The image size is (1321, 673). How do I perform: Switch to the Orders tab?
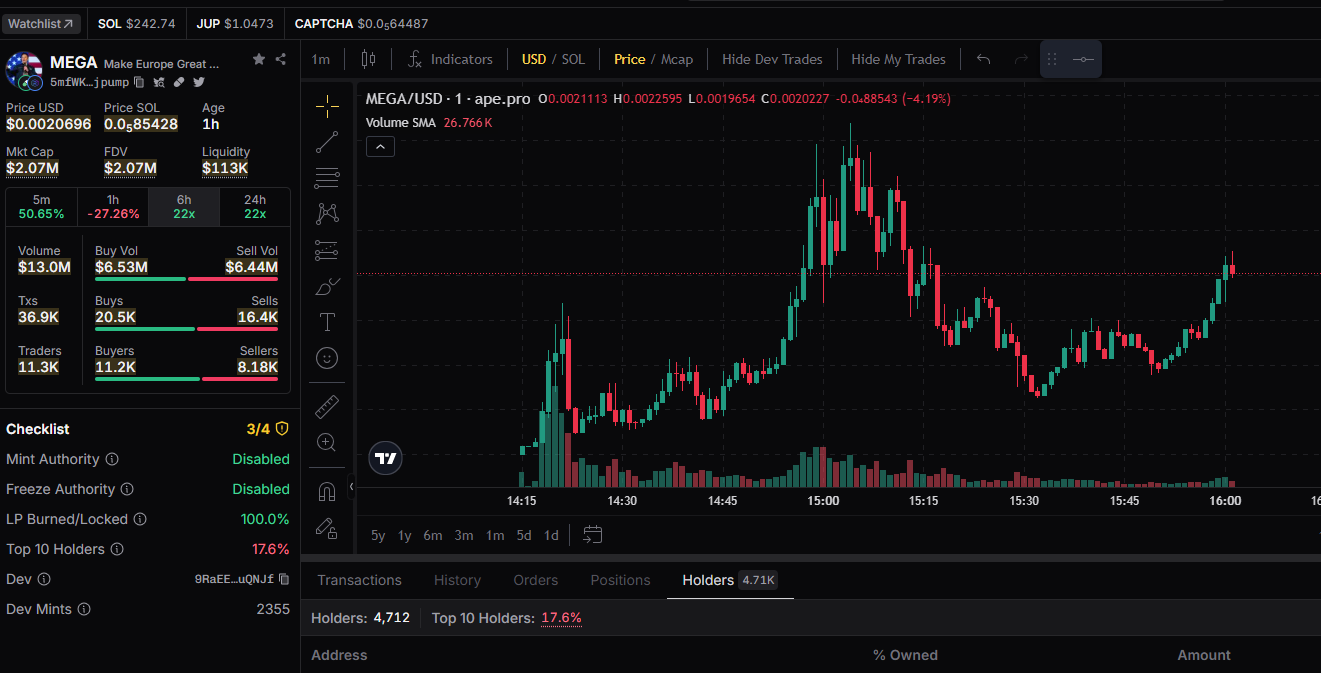click(x=535, y=580)
